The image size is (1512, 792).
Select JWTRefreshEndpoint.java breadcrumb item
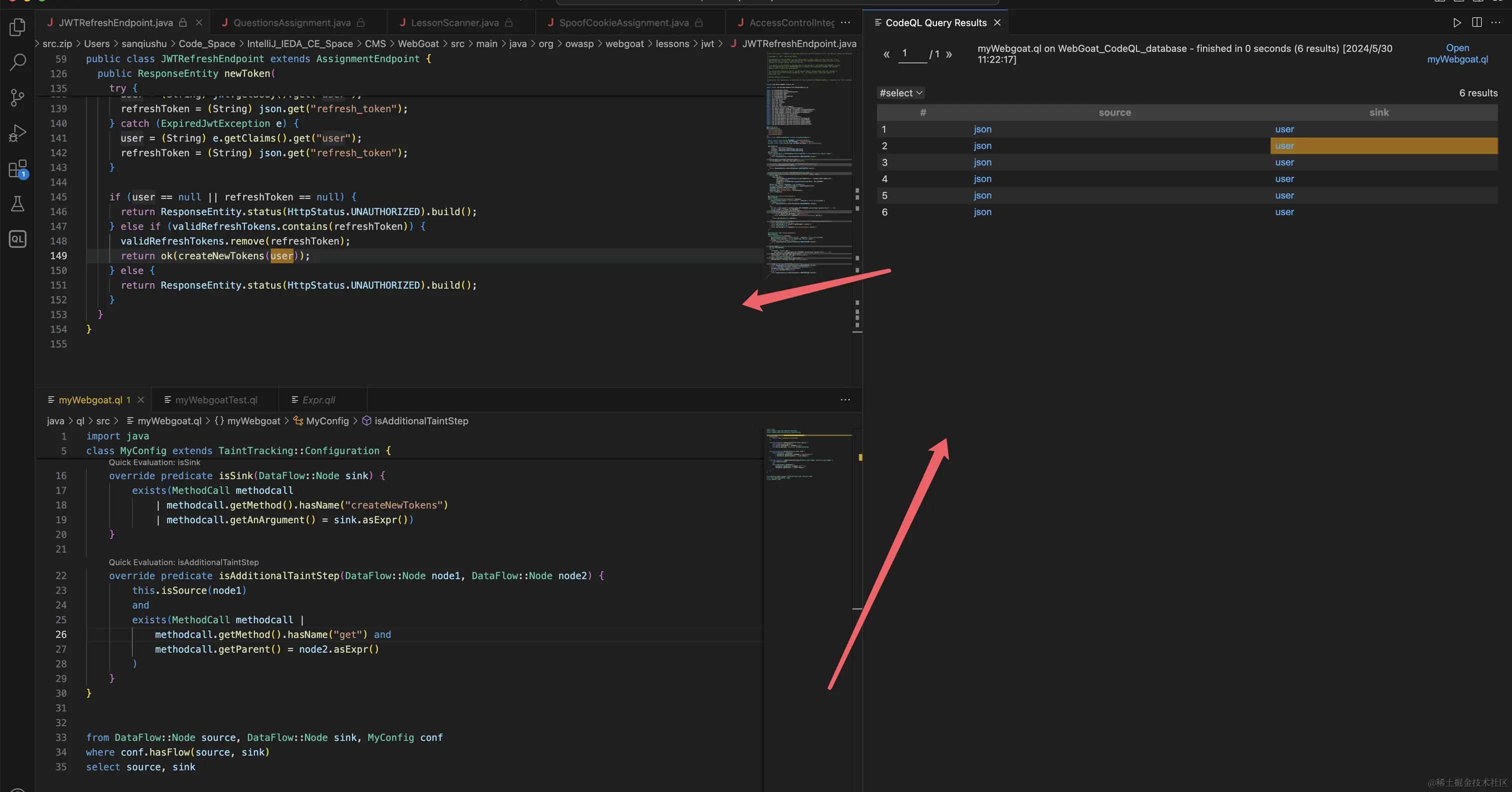click(793, 43)
